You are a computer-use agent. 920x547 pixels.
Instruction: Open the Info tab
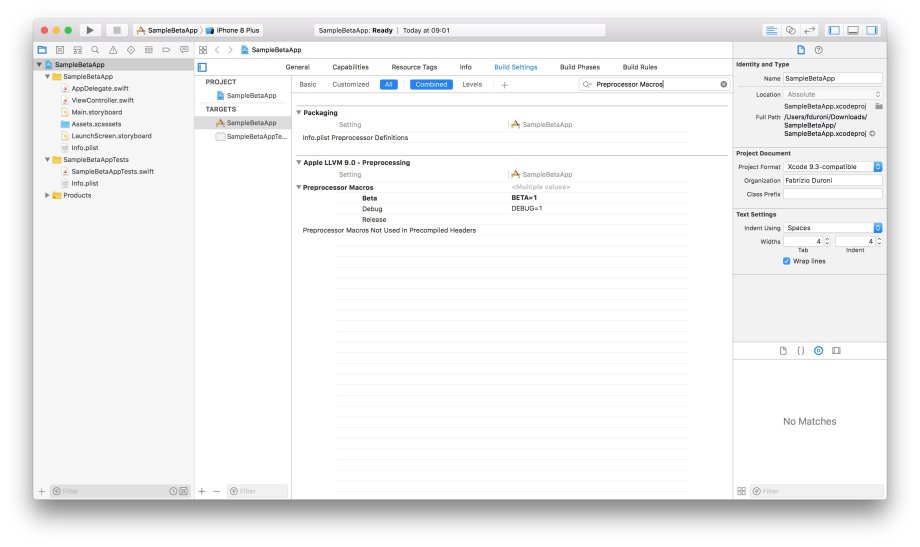pos(465,67)
